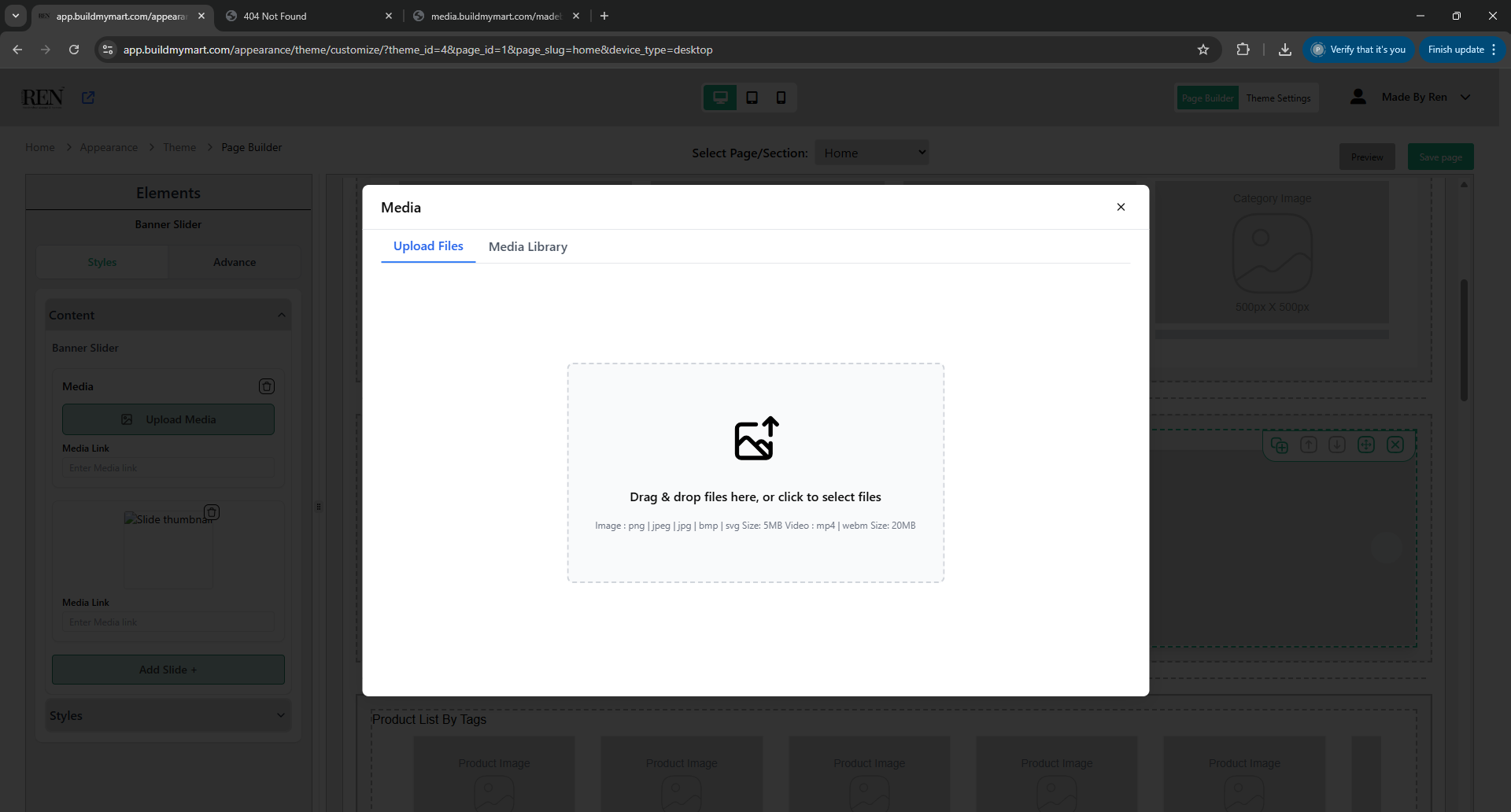This screenshot has width=1511, height=812.
Task: Open the Theme Settings tab
Action: point(1278,98)
